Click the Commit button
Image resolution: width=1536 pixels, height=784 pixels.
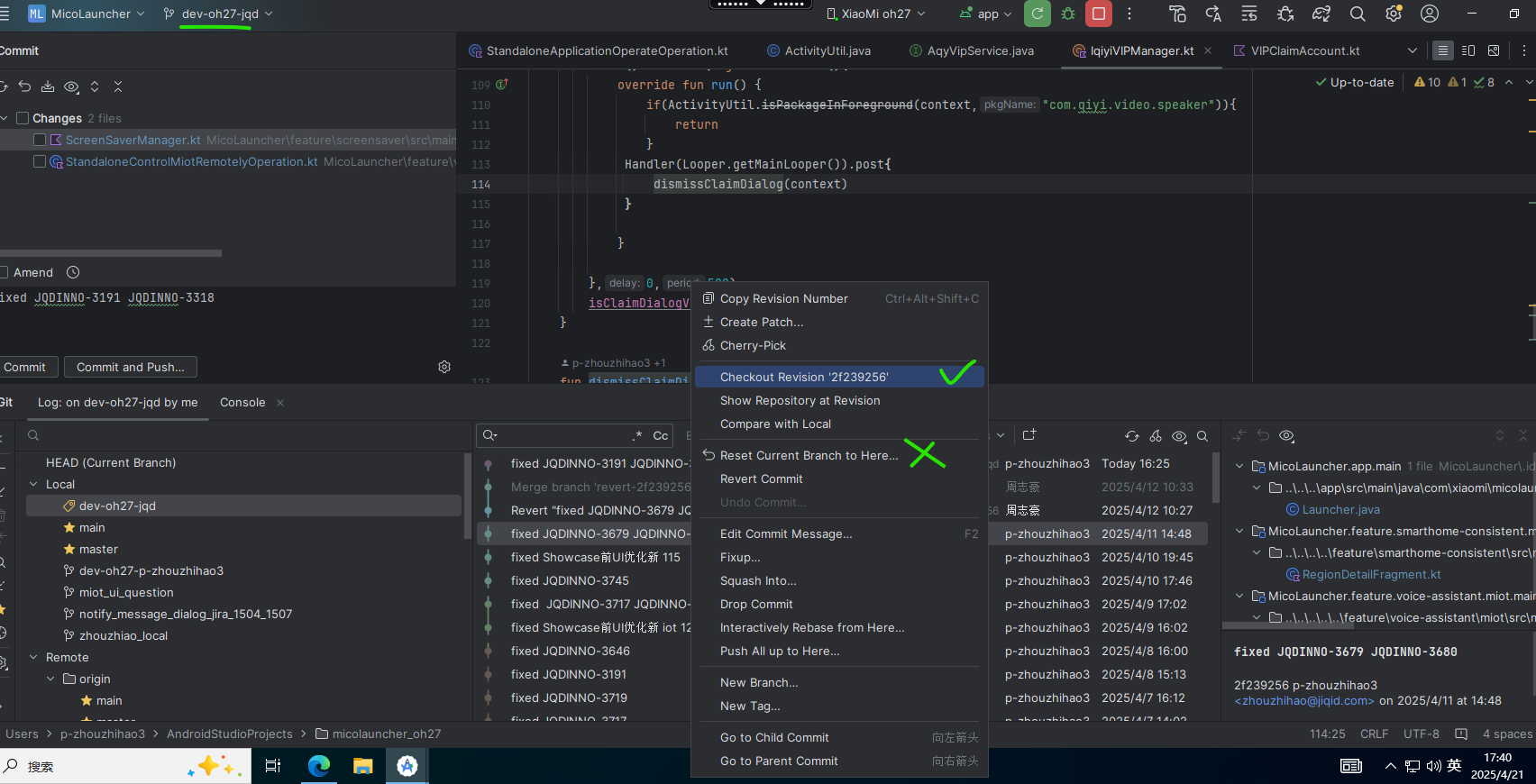[25, 367]
